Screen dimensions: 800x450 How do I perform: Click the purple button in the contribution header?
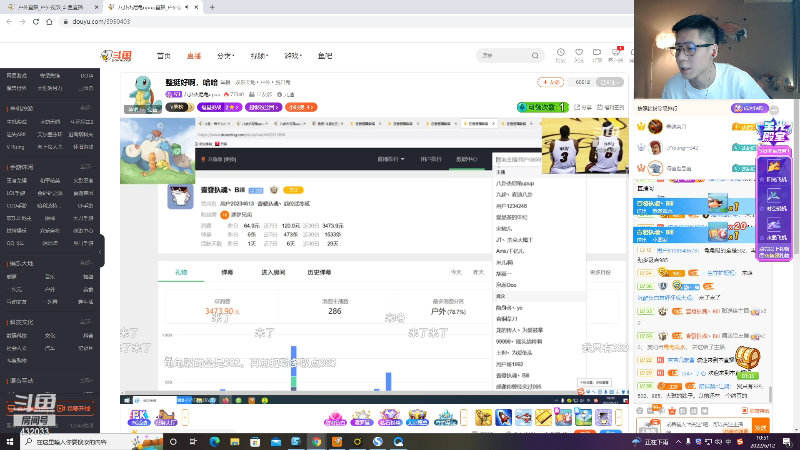(x=749, y=108)
